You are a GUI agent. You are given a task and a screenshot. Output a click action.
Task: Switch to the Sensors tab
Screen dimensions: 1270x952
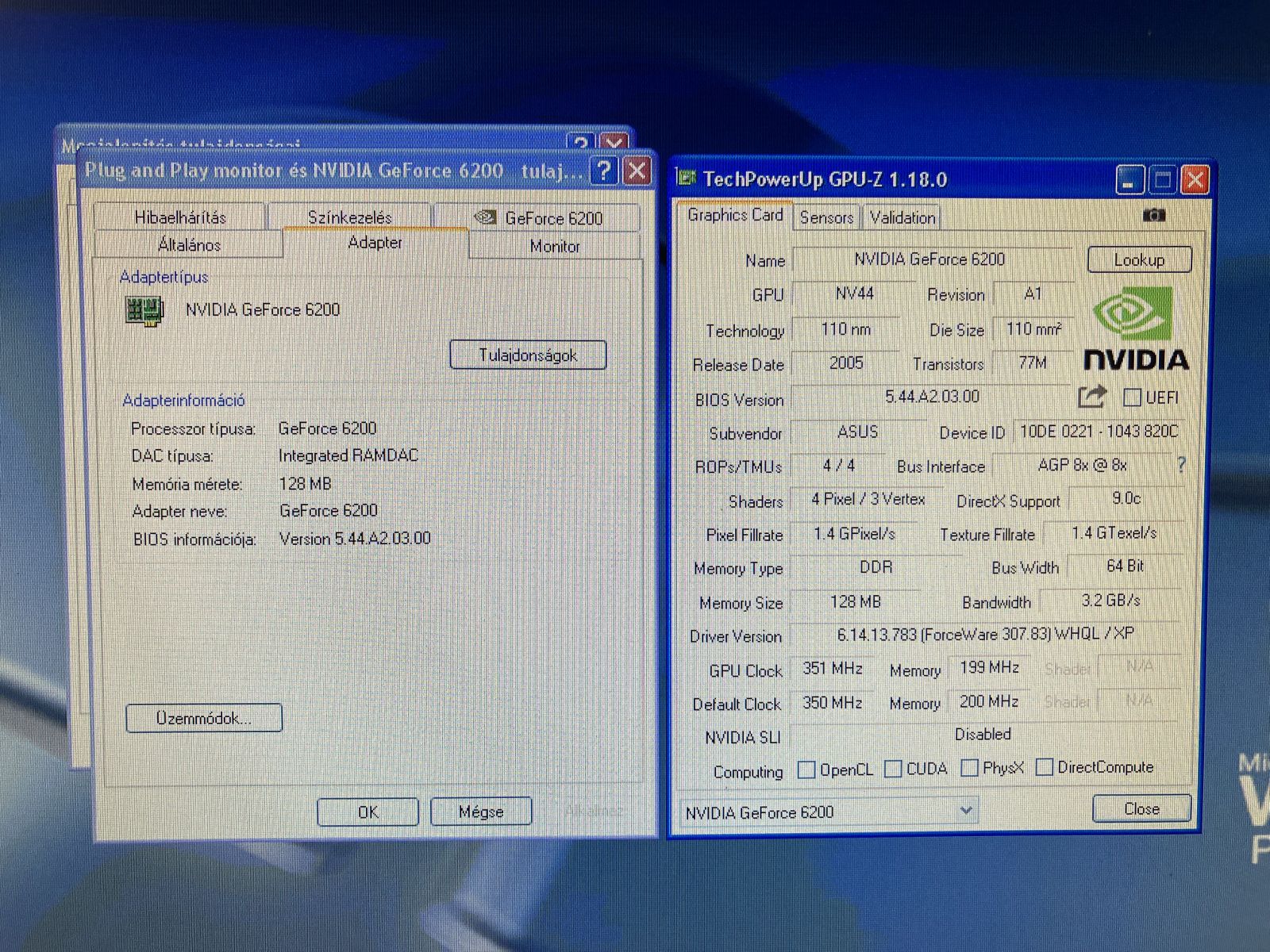(826, 217)
